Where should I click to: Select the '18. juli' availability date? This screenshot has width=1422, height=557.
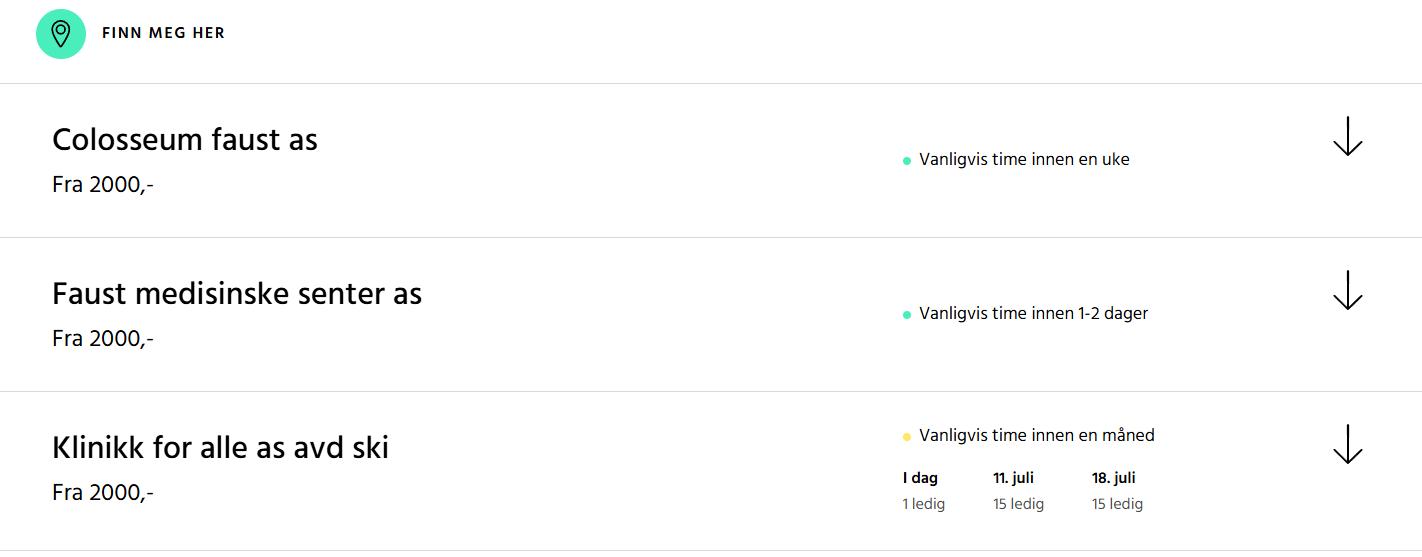coord(1113,478)
